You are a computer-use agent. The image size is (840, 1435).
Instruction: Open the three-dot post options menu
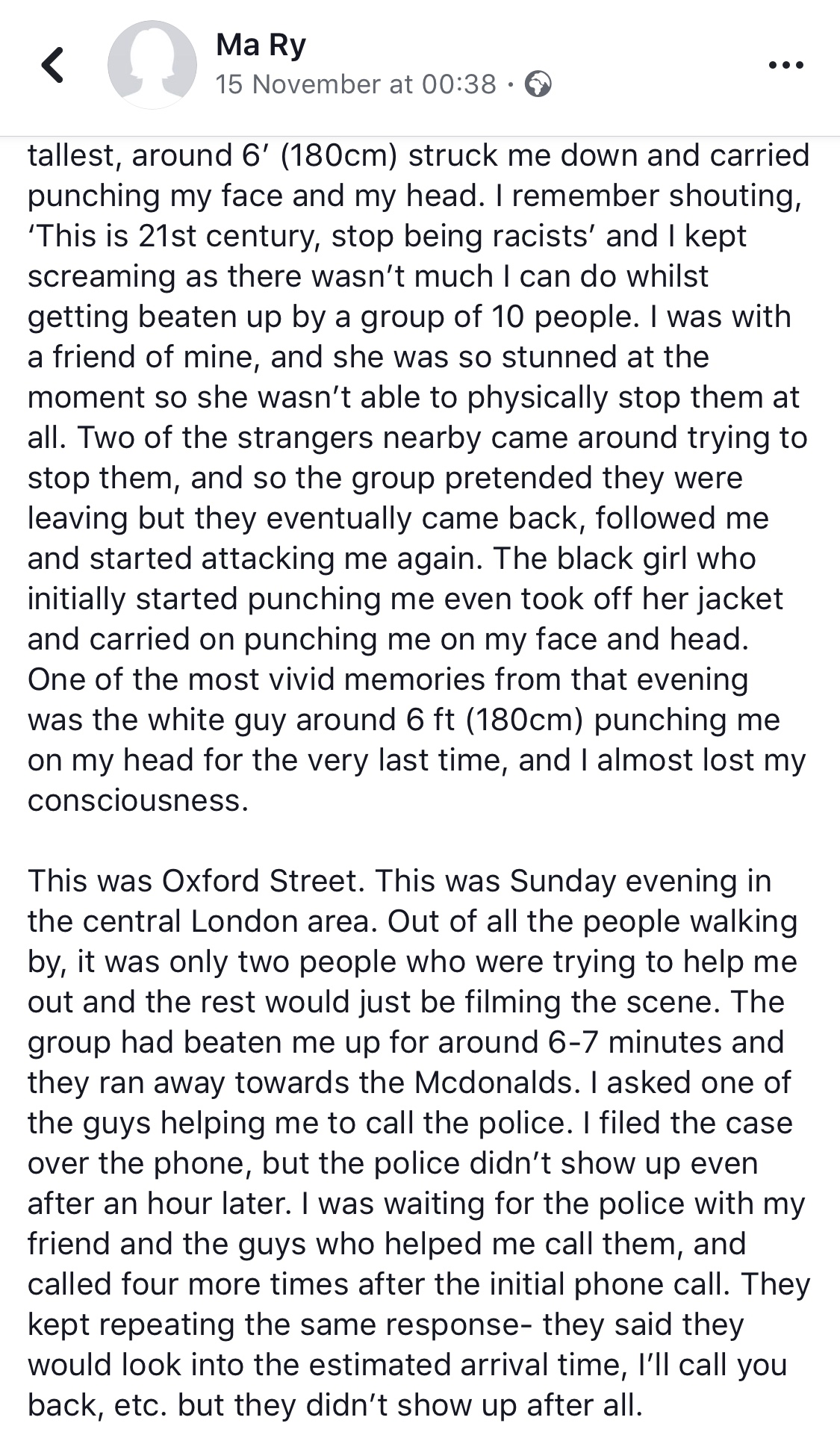(786, 65)
